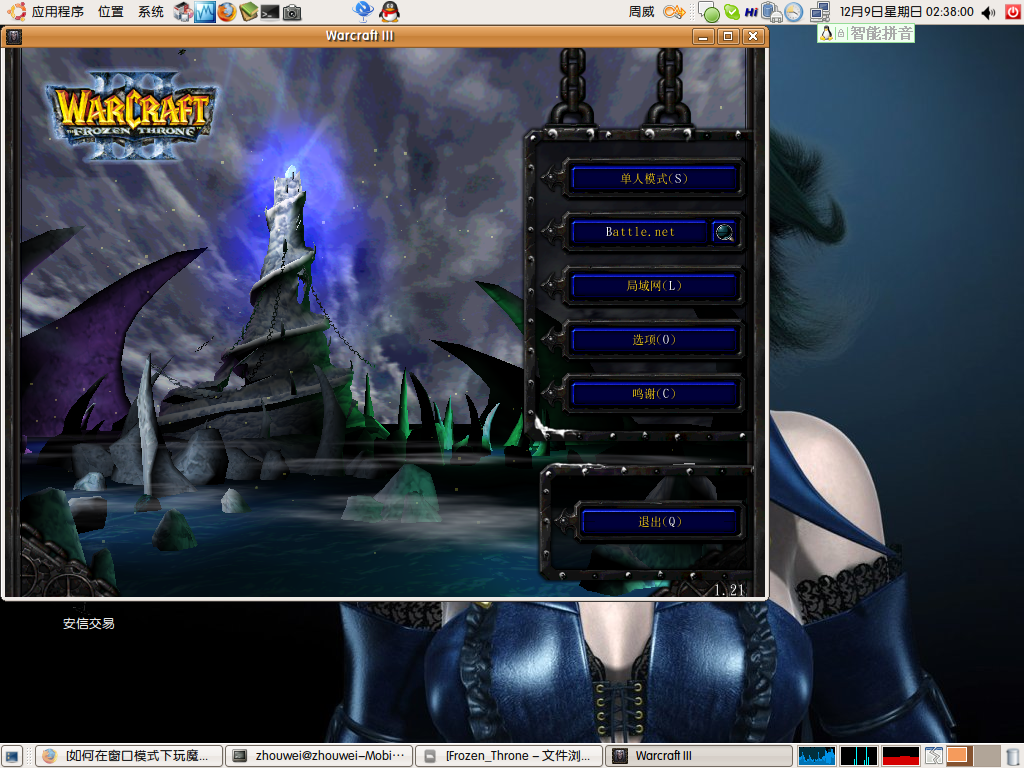The height and width of the screenshot is (768, 1024).
Task: Maximize the Warcraft III window
Action: coord(728,37)
